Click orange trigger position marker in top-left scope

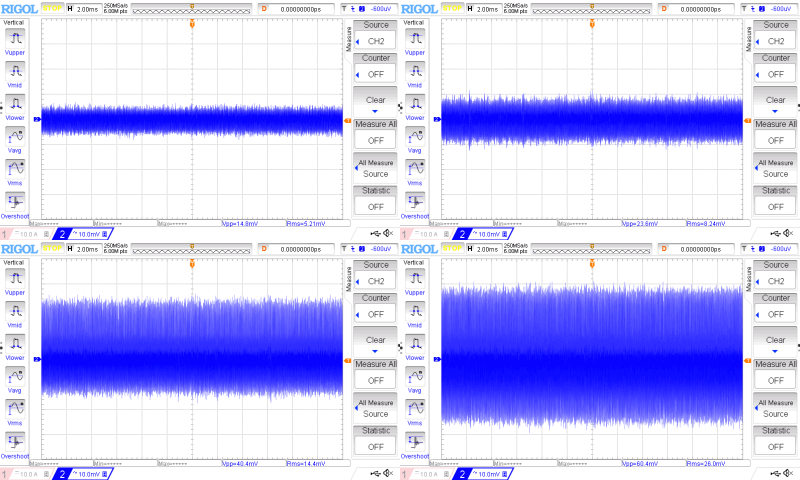point(192,22)
